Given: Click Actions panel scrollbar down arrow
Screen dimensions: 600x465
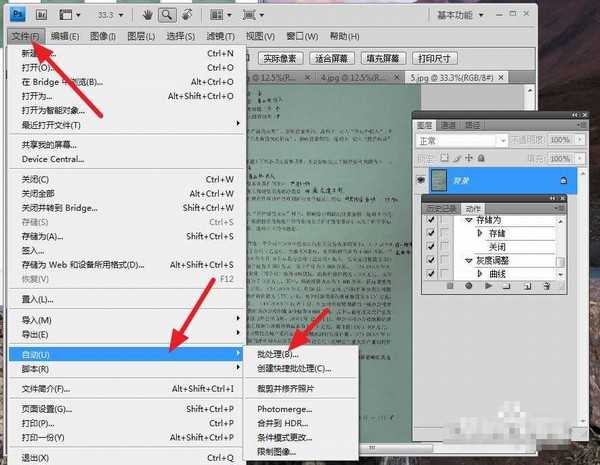Looking at the screenshot, I should pos(560,274).
